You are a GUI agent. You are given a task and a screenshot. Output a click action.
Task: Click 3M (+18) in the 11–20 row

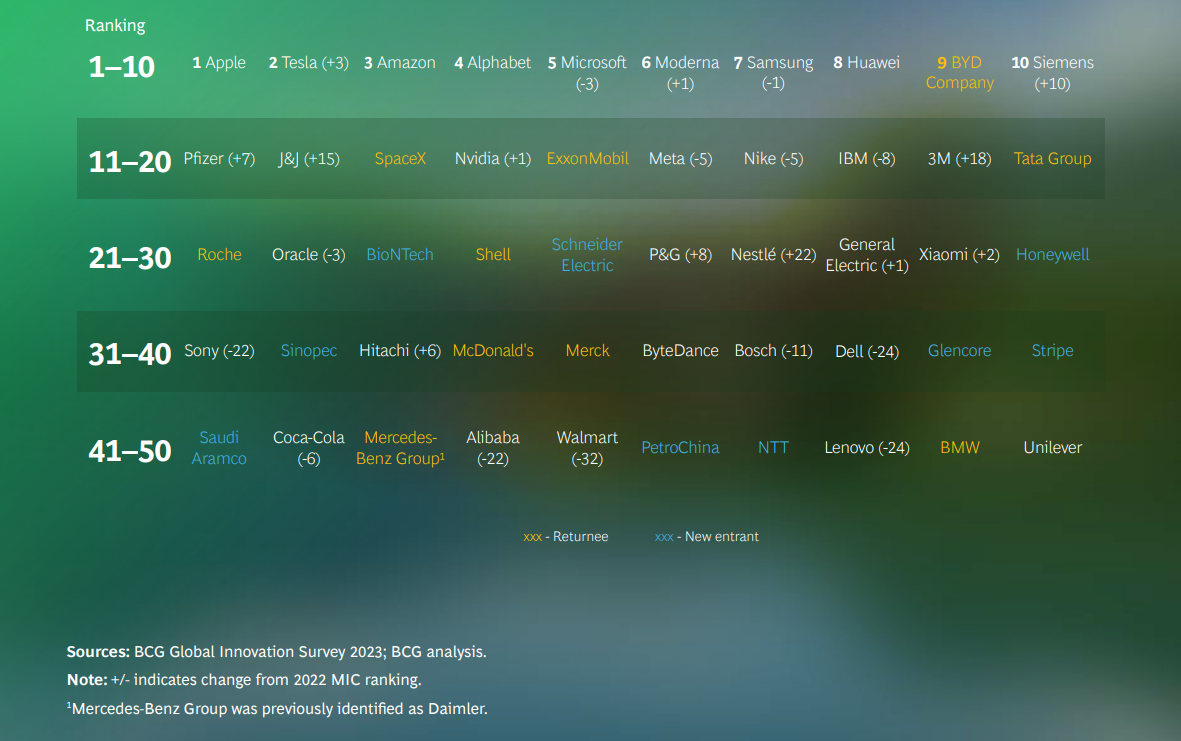960,159
